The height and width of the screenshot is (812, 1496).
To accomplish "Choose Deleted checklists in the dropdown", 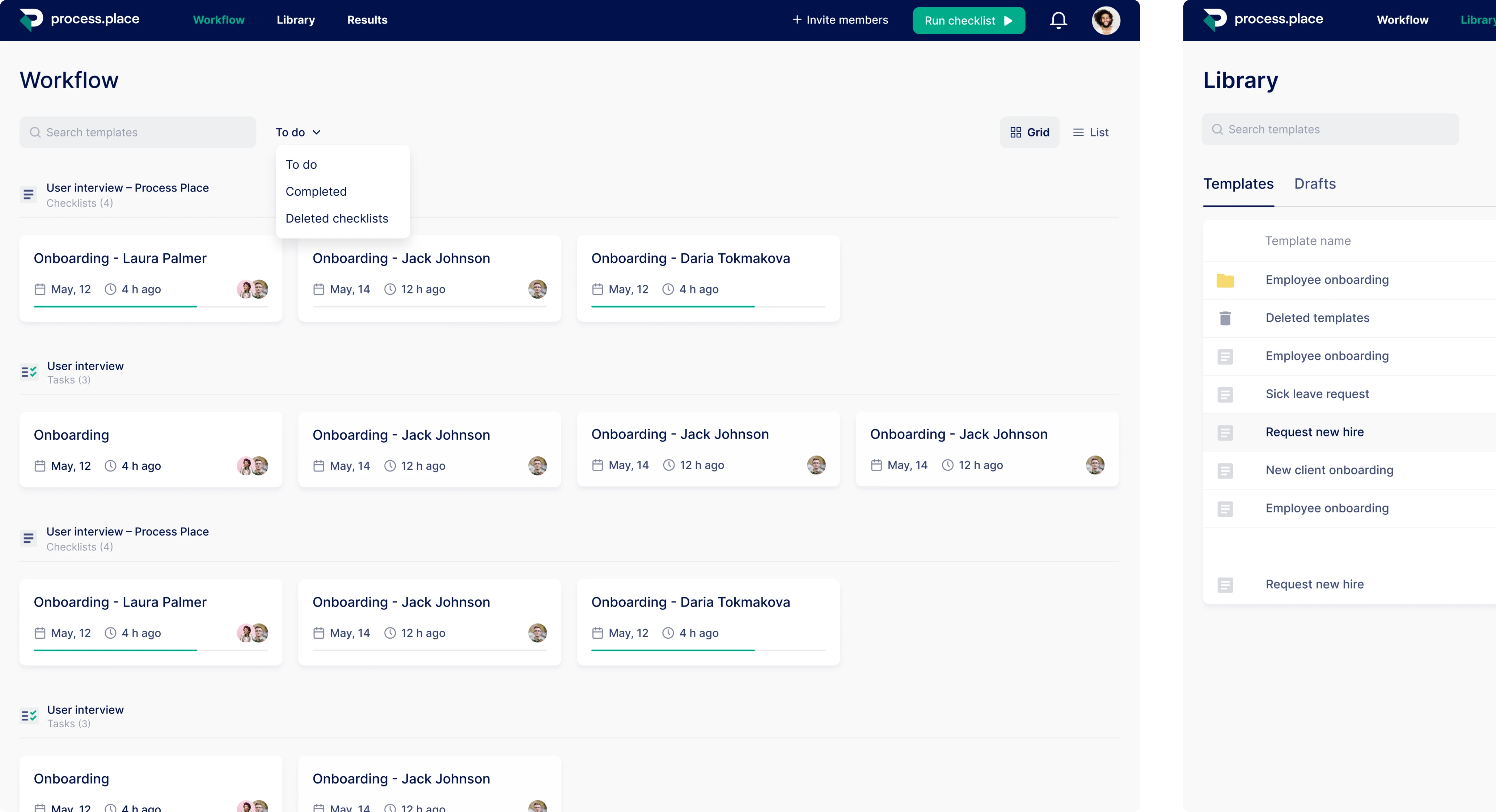I will point(336,219).
